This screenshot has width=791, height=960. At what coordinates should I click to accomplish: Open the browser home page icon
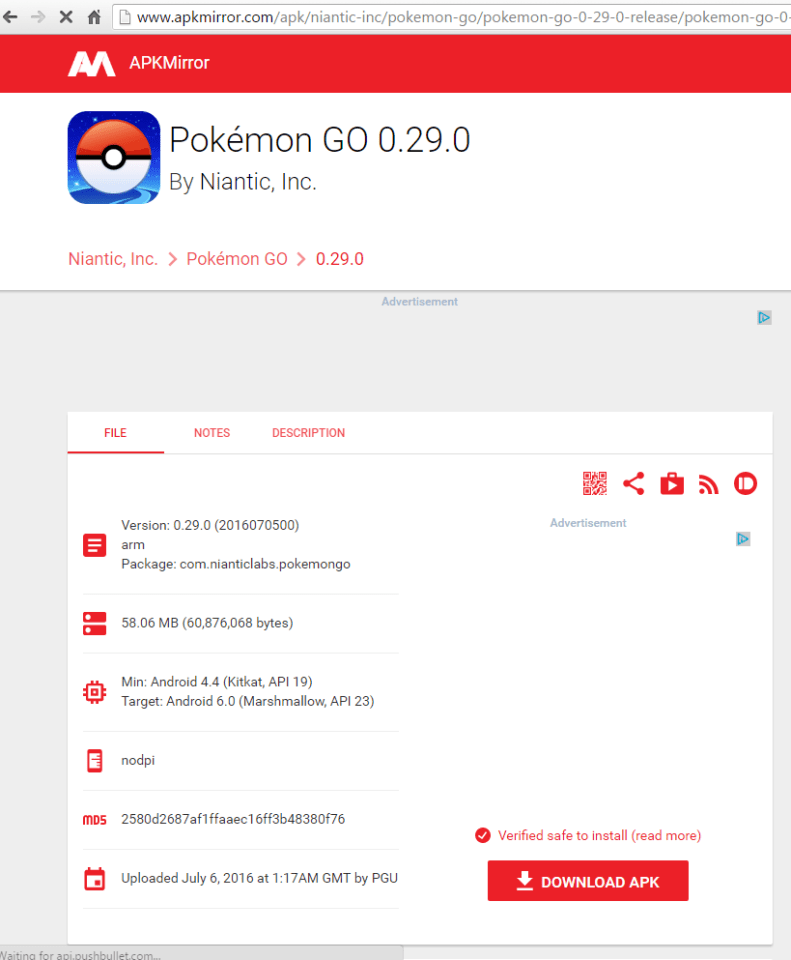tap(94, 17)
